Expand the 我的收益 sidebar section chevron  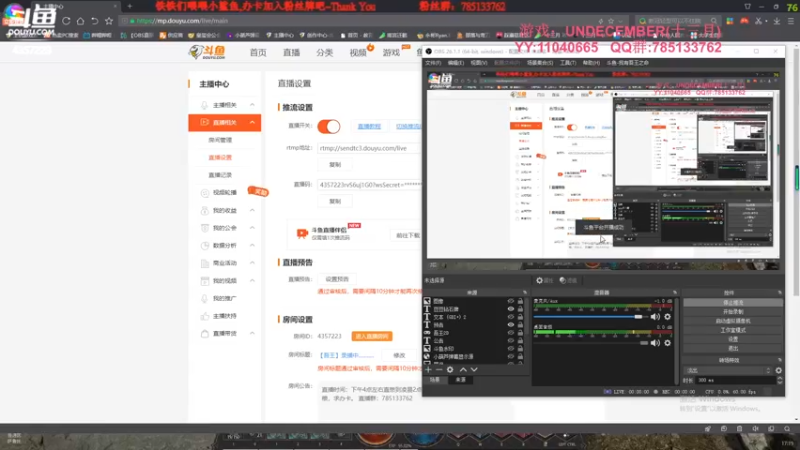click(x=252, y=210)
